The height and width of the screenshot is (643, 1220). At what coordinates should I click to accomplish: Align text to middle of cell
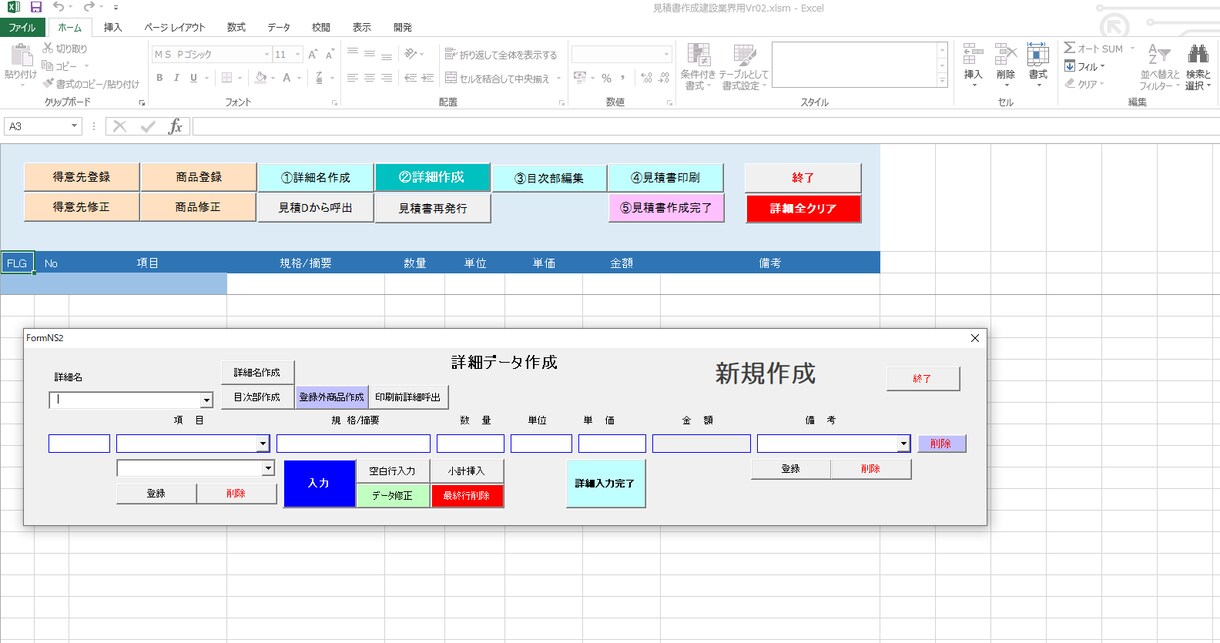point(370,54)
